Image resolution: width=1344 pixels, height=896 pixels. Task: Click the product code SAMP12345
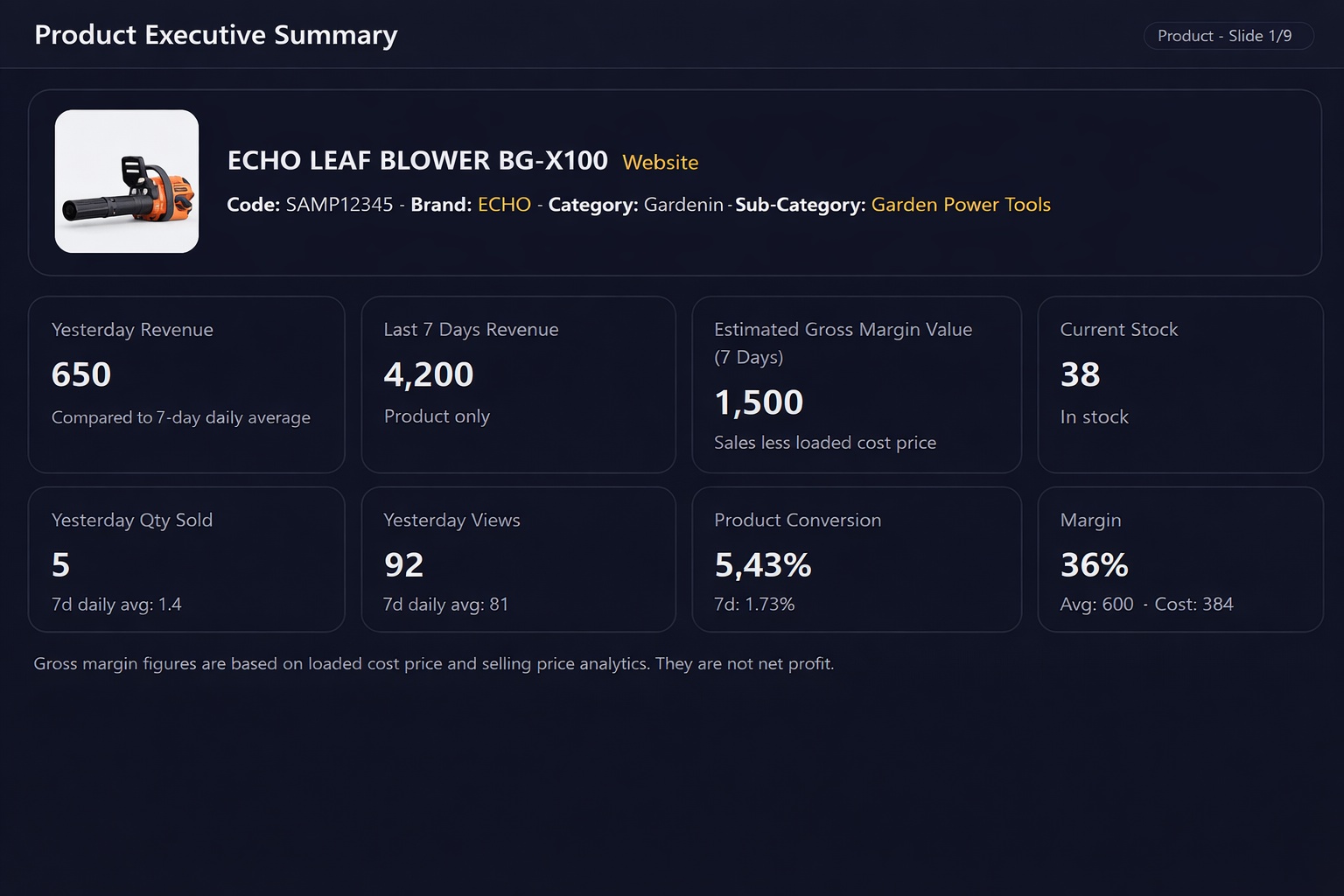[x=339, y=205]
